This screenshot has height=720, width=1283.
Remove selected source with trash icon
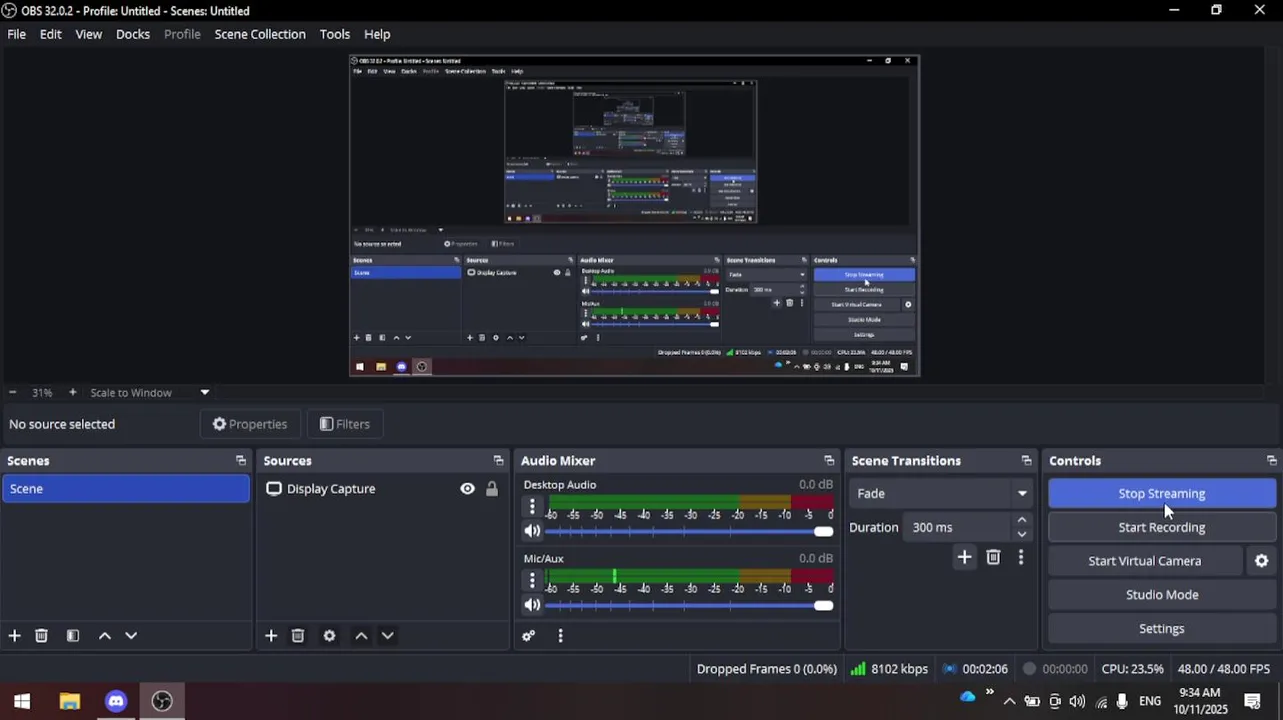coord(298,636)
